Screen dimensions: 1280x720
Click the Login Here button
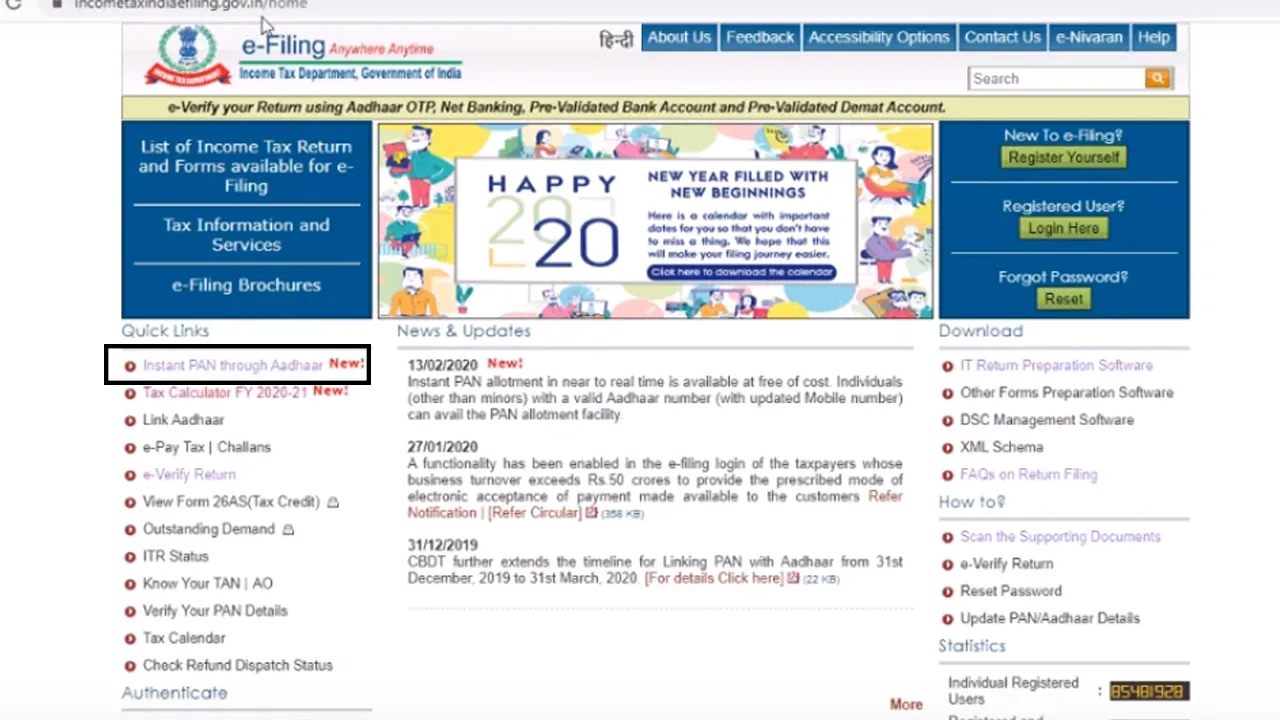pos(1064,228)
